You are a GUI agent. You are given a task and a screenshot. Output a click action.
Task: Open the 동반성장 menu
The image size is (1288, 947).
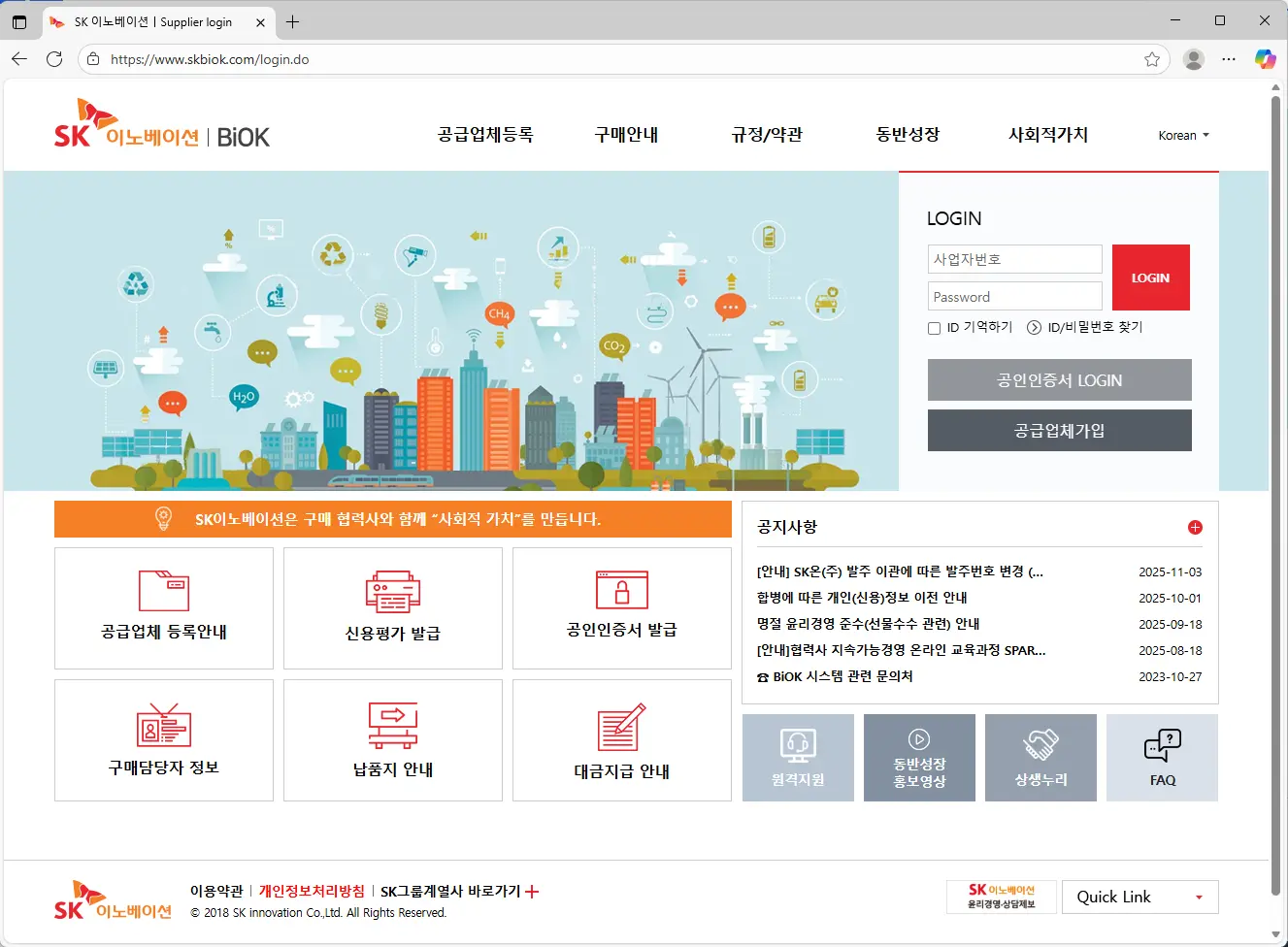tap(908, 135)
